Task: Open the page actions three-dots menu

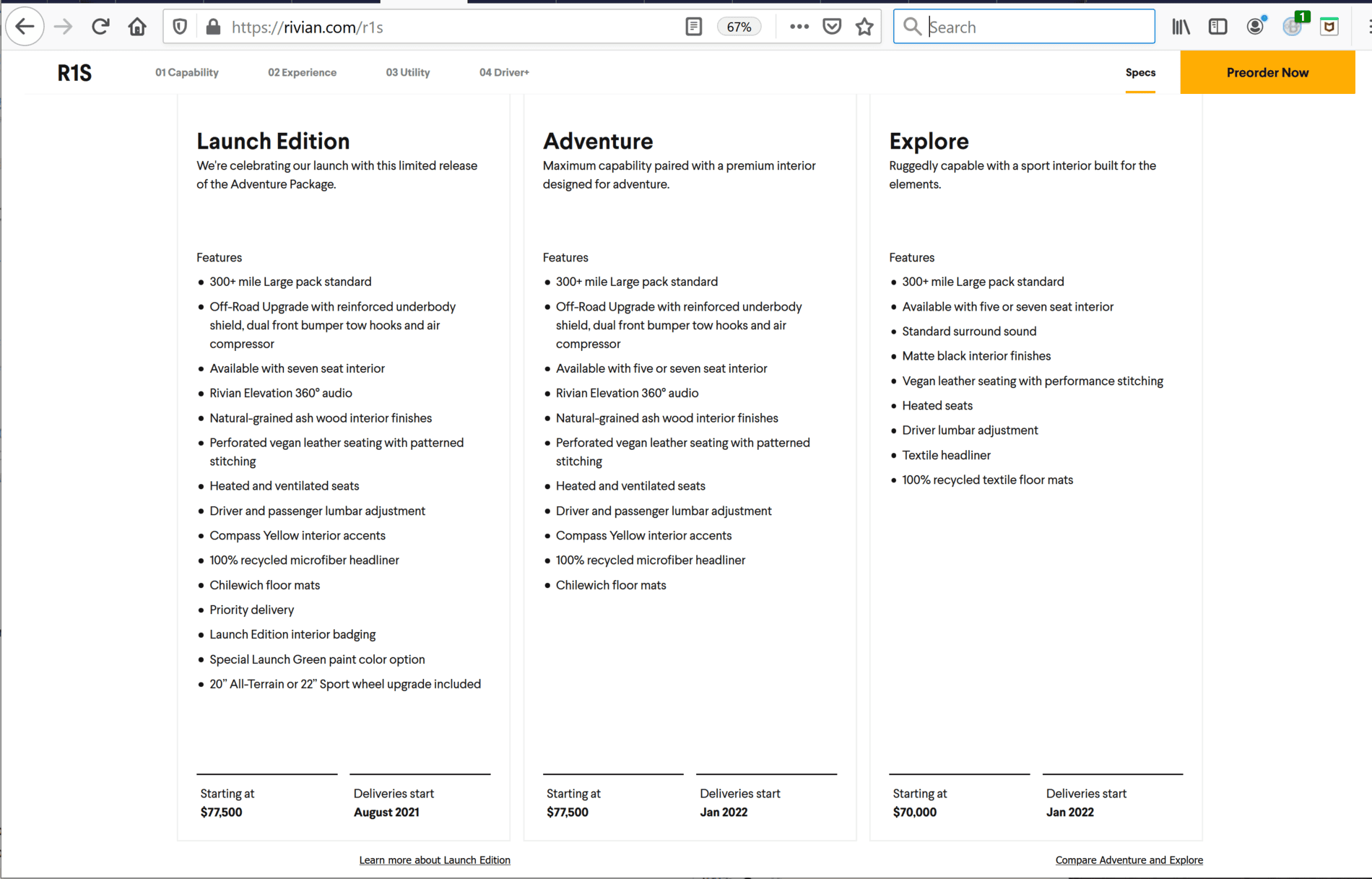Action: [799, 27]
